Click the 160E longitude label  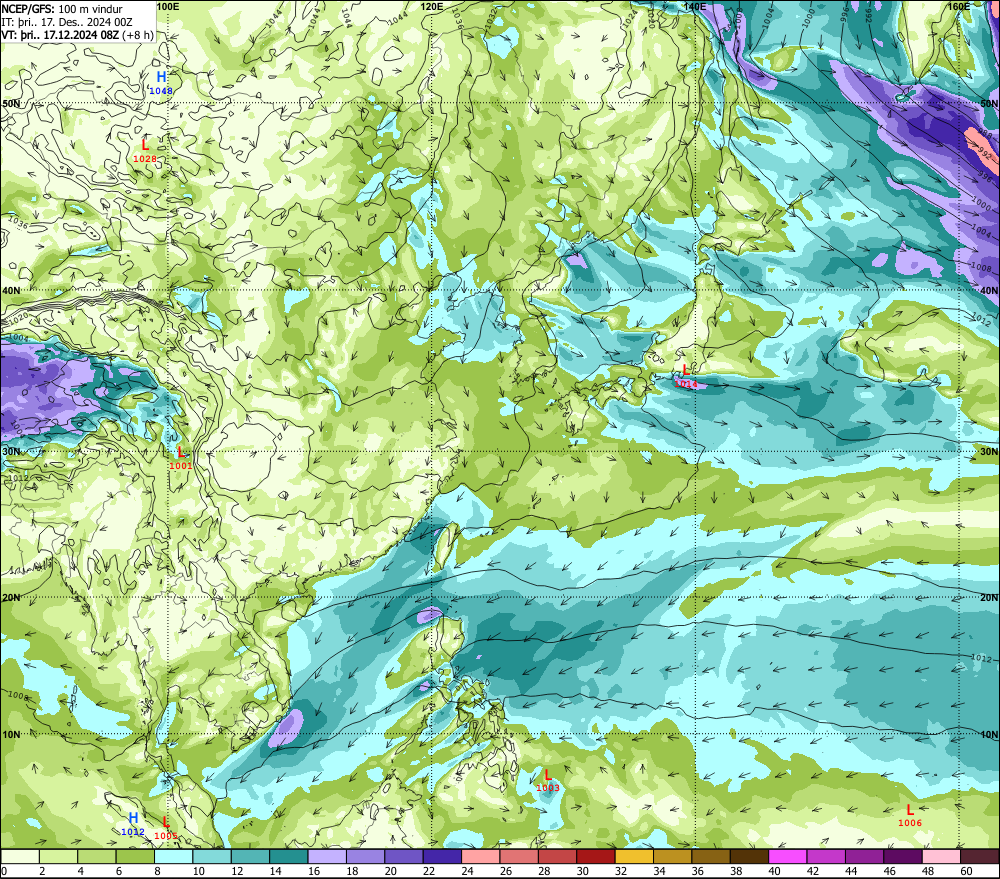(x=959, y=6)
